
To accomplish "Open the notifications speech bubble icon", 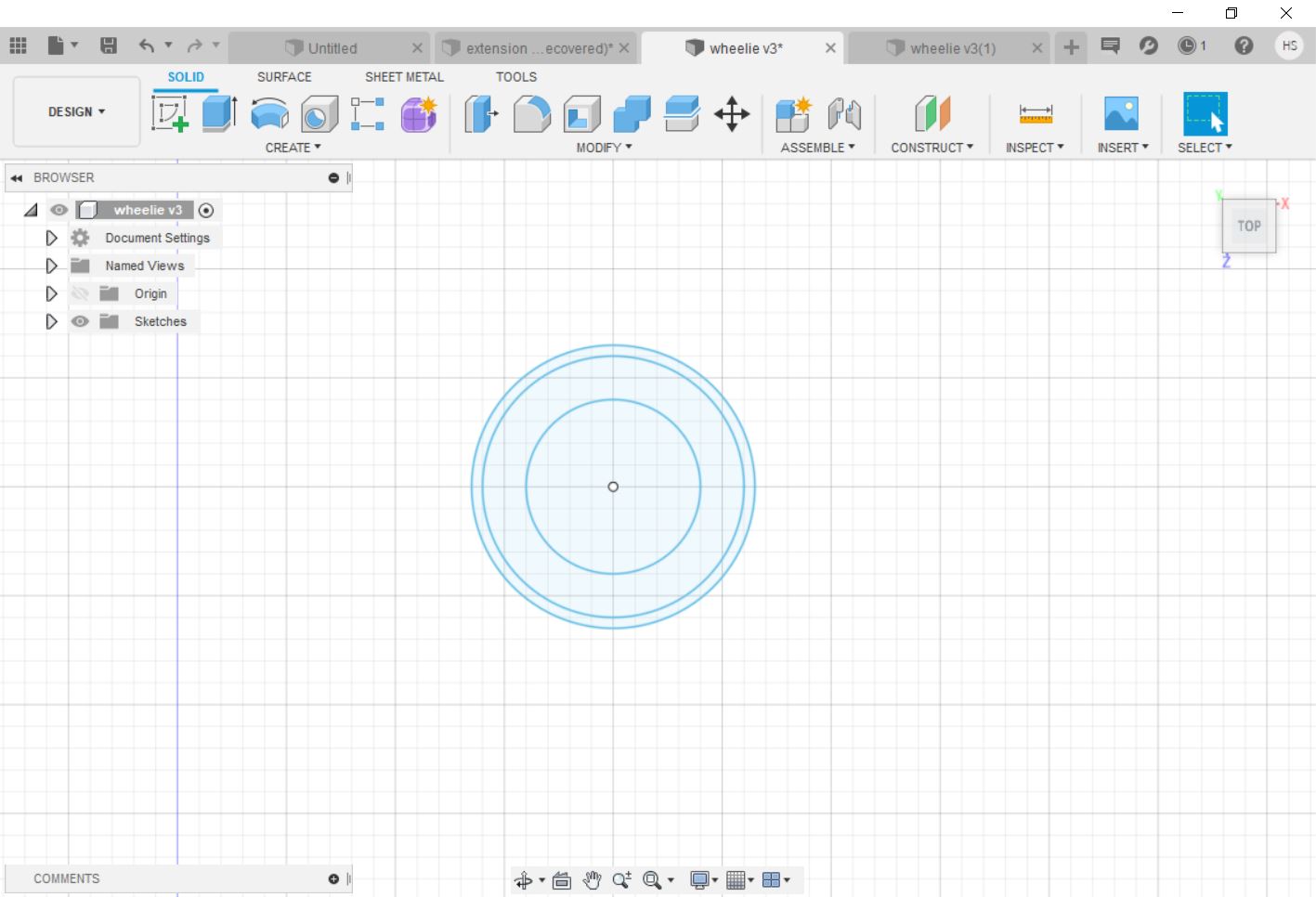I will click(x=1110, y=45).
